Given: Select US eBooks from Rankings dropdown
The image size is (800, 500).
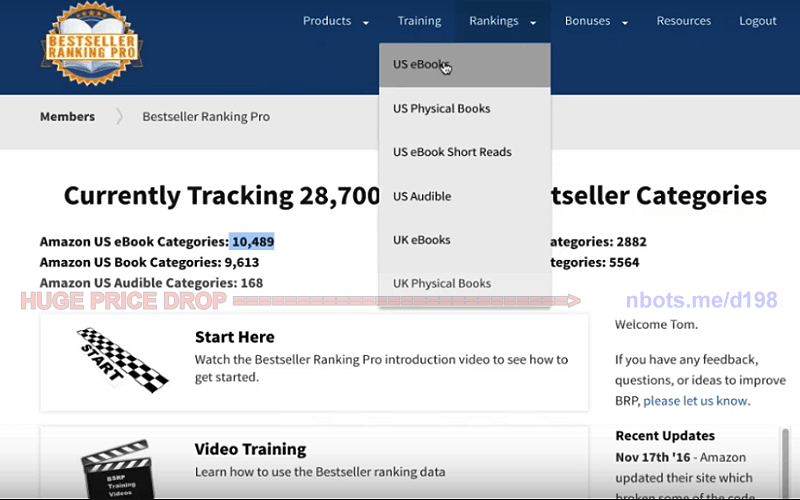Looking at the screenshot, I should click(465, 65).
